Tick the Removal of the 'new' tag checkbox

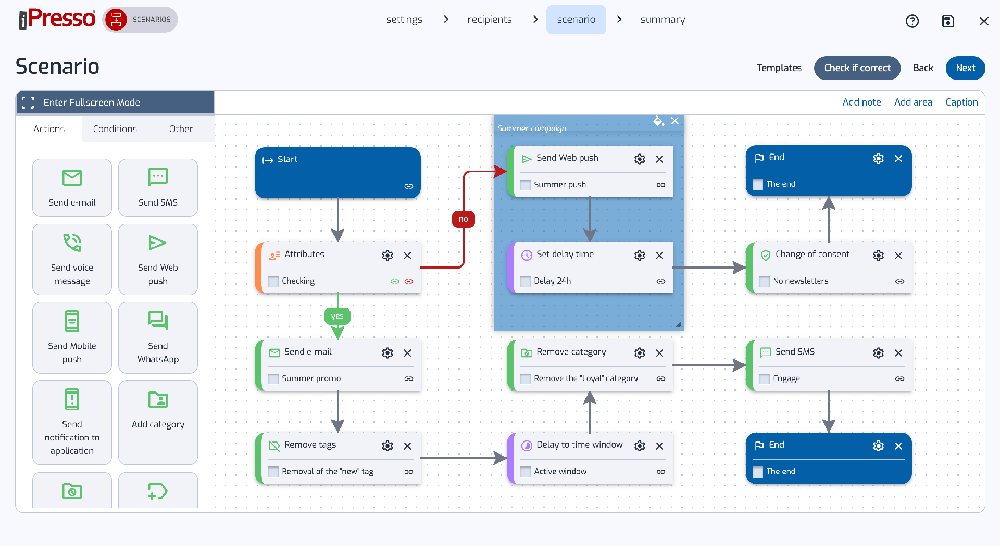[x=274, y=471]
